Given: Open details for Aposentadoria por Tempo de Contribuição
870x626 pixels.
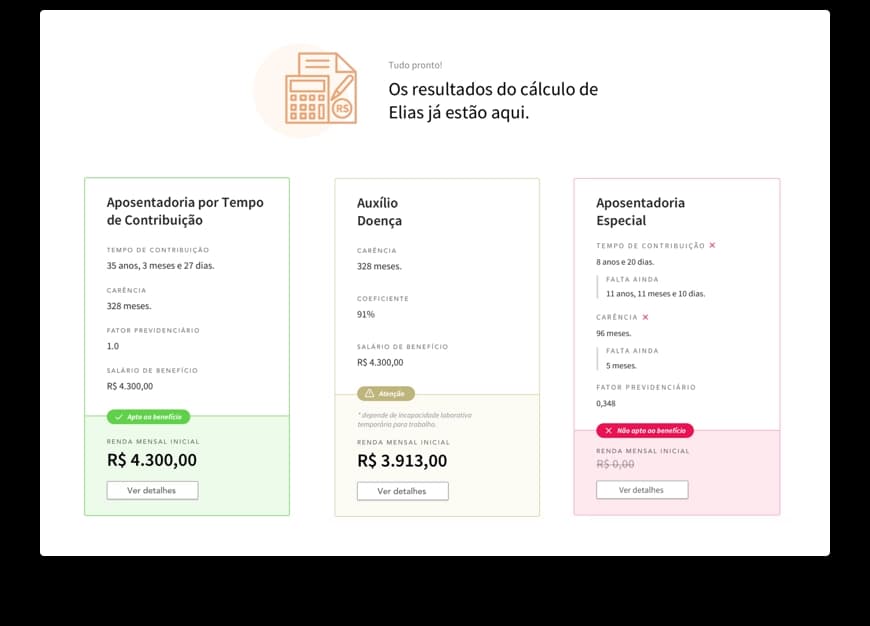Looking at the screenshot, I should pos(152,491).
